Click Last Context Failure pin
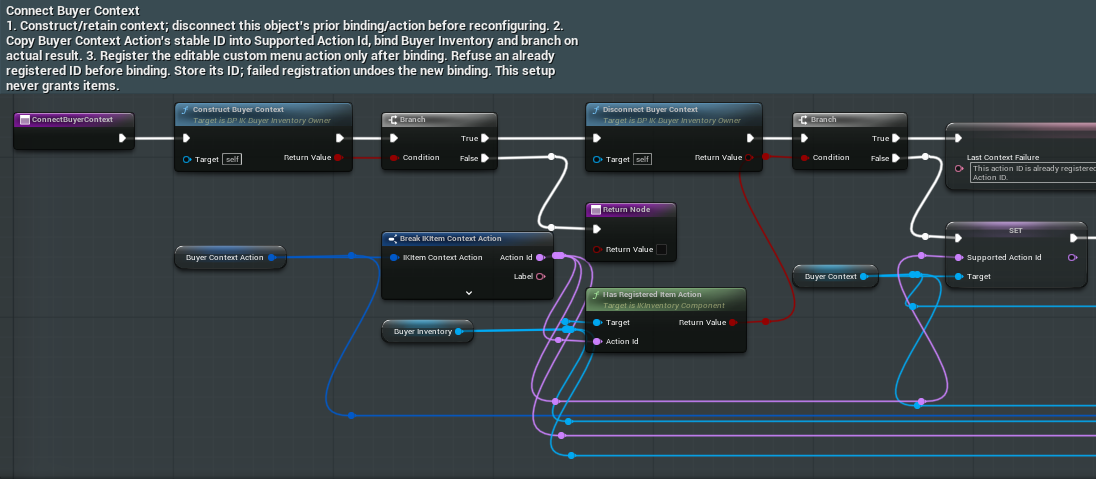Viewport: 1096px width, 479px height. tap(958, 169)
